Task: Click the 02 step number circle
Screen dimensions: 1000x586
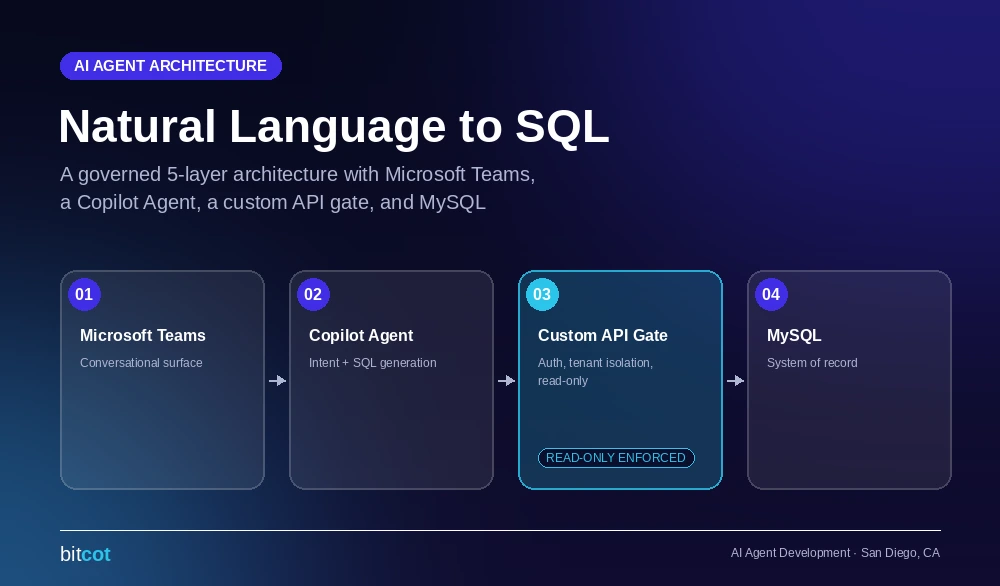Action: tap(313, 294)
